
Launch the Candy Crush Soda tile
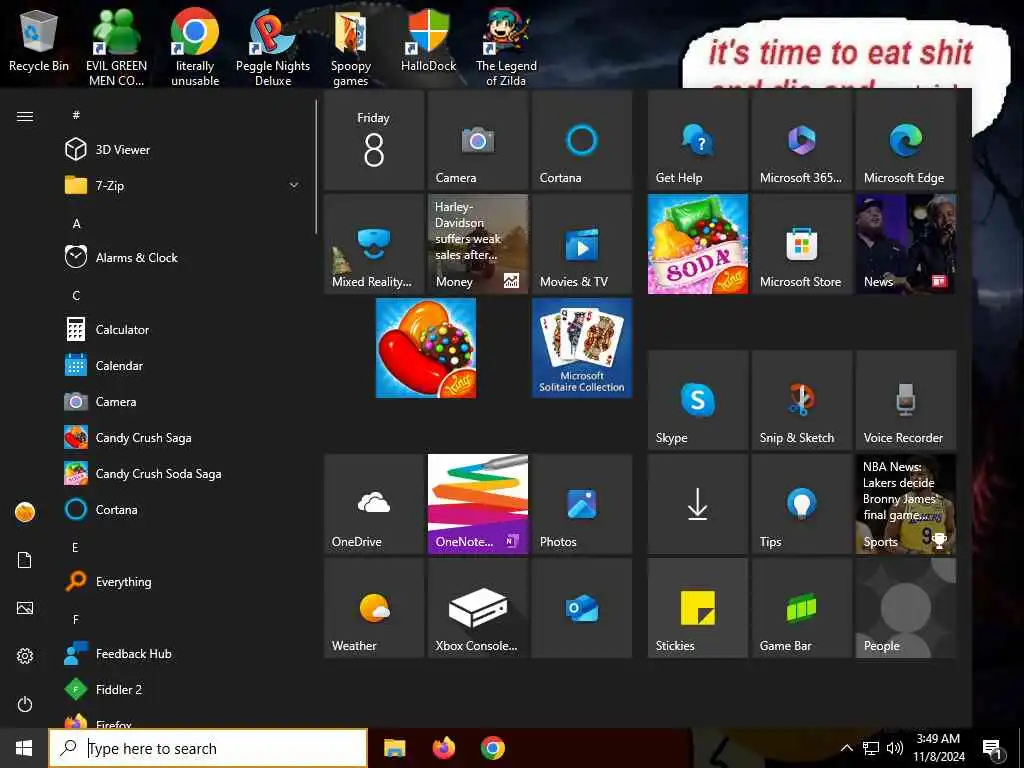697,244
